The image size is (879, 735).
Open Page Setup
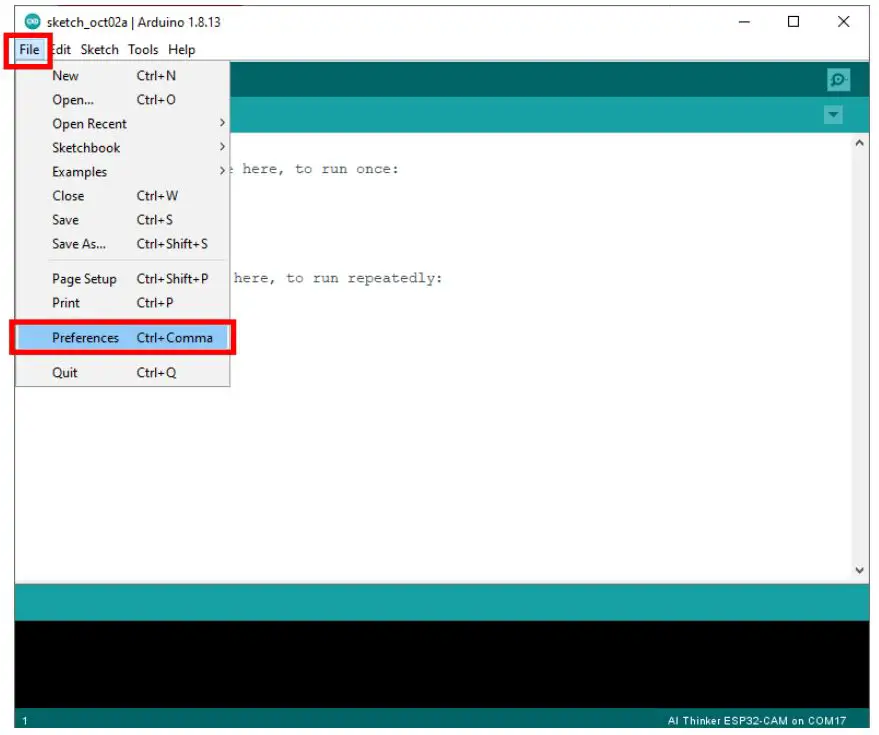(x=82, y=278)
